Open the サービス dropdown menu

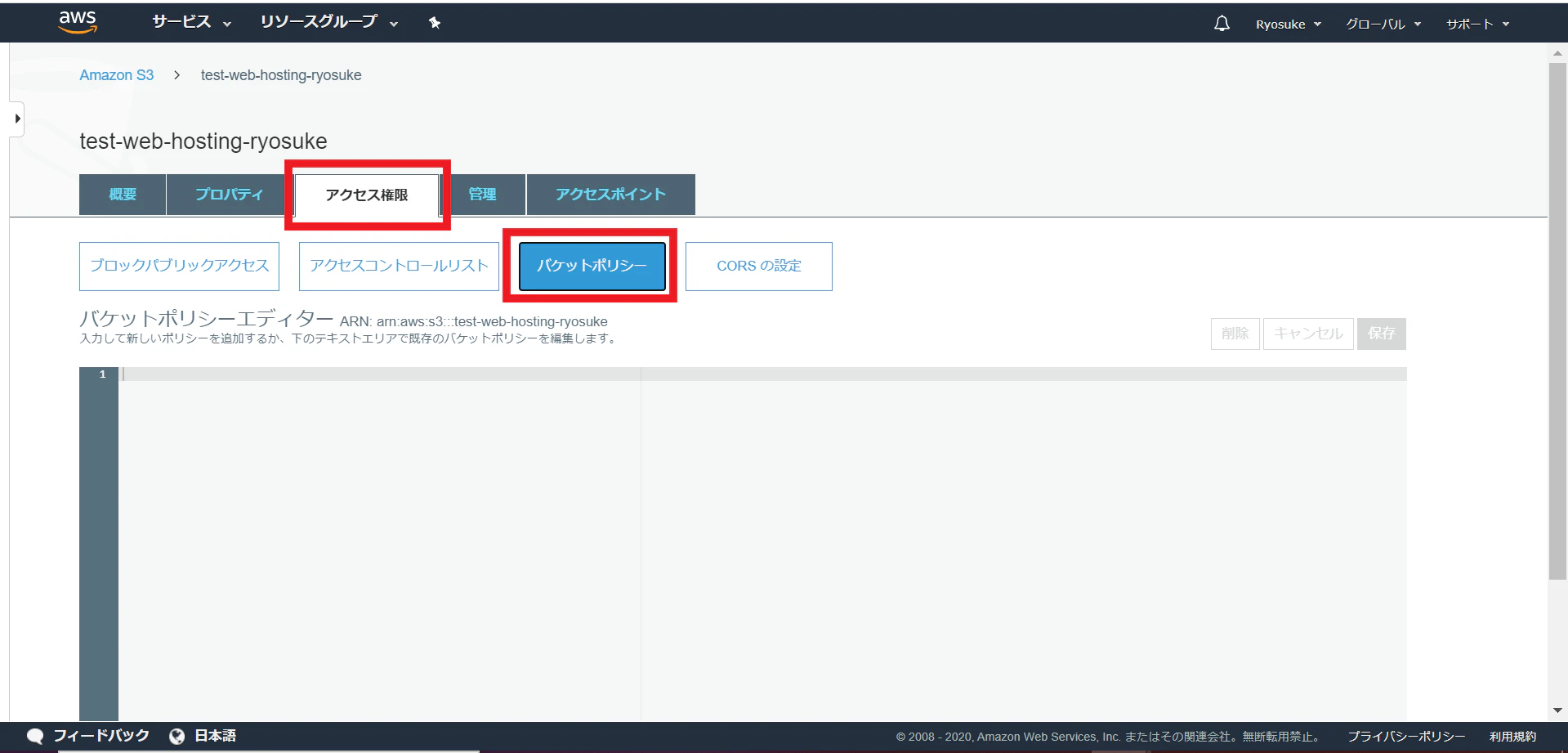[x=191, y=22]
